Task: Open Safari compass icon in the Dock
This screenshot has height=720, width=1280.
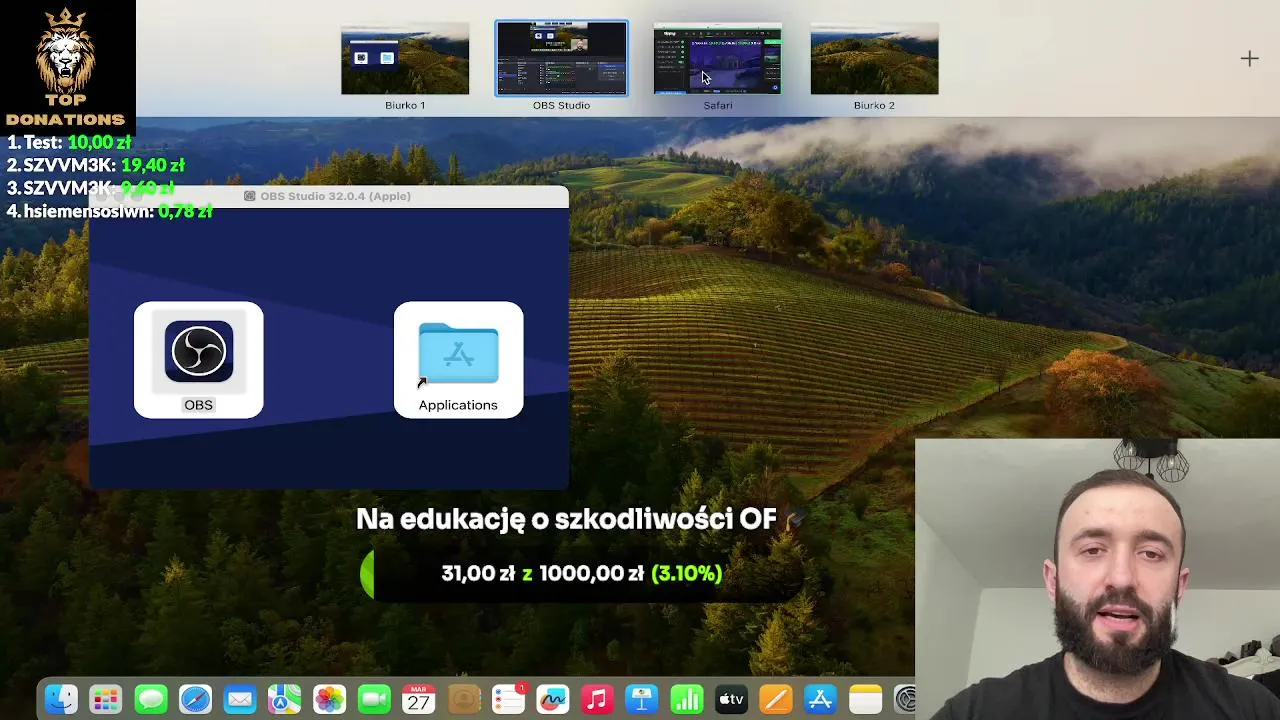Action: pyautogui.click(x=195, y=699)
